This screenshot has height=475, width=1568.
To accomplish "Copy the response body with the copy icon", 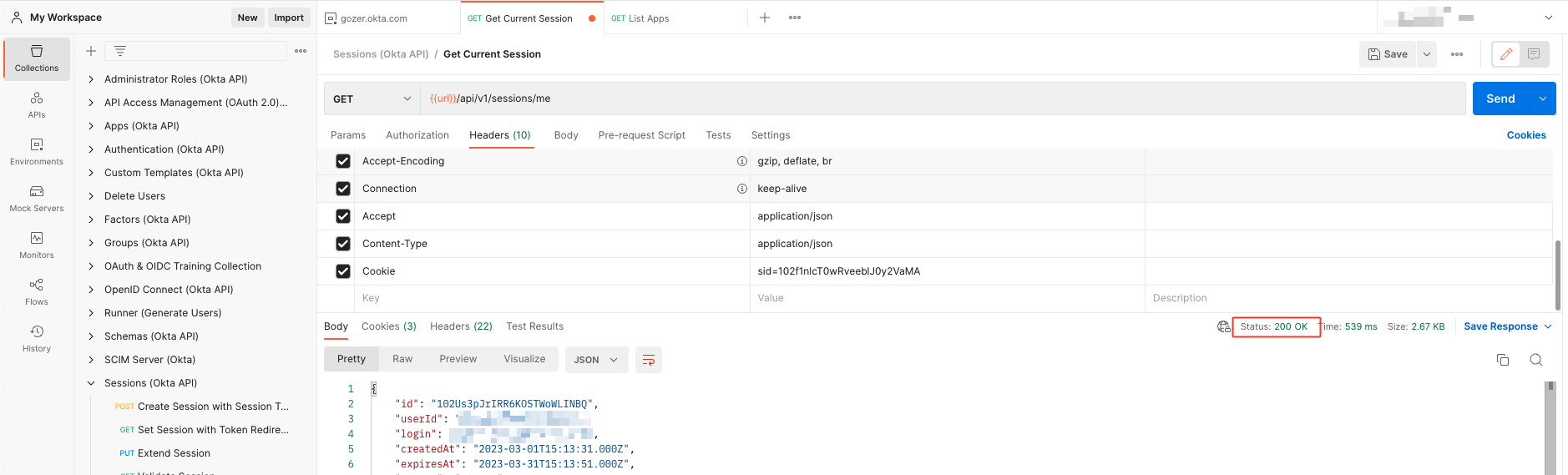I will coord(1503,360).
